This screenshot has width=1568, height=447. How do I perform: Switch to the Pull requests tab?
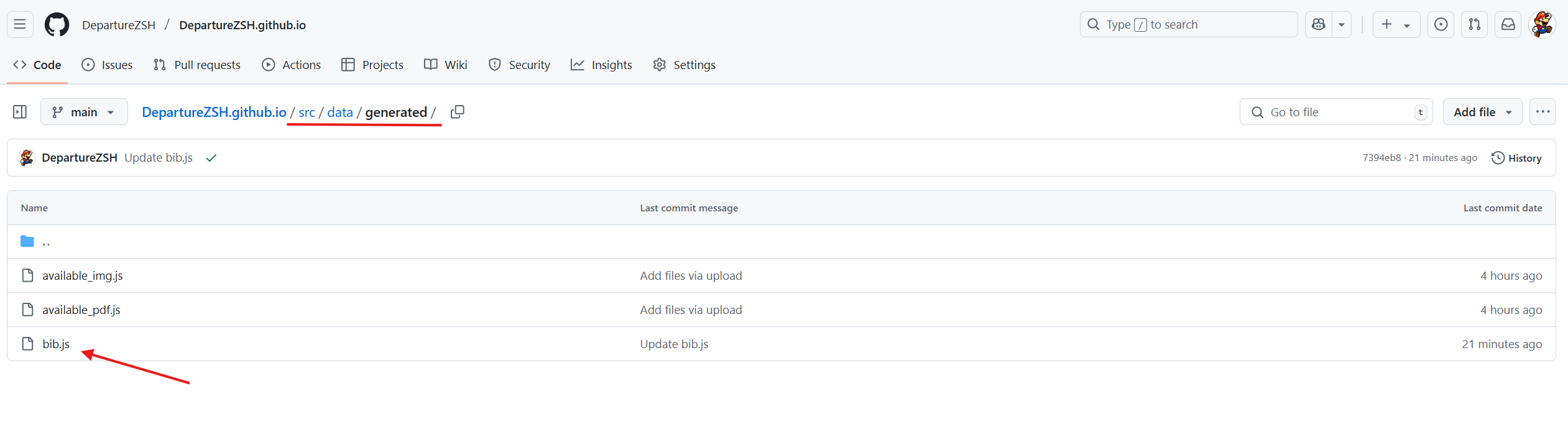tap(196, 65)
